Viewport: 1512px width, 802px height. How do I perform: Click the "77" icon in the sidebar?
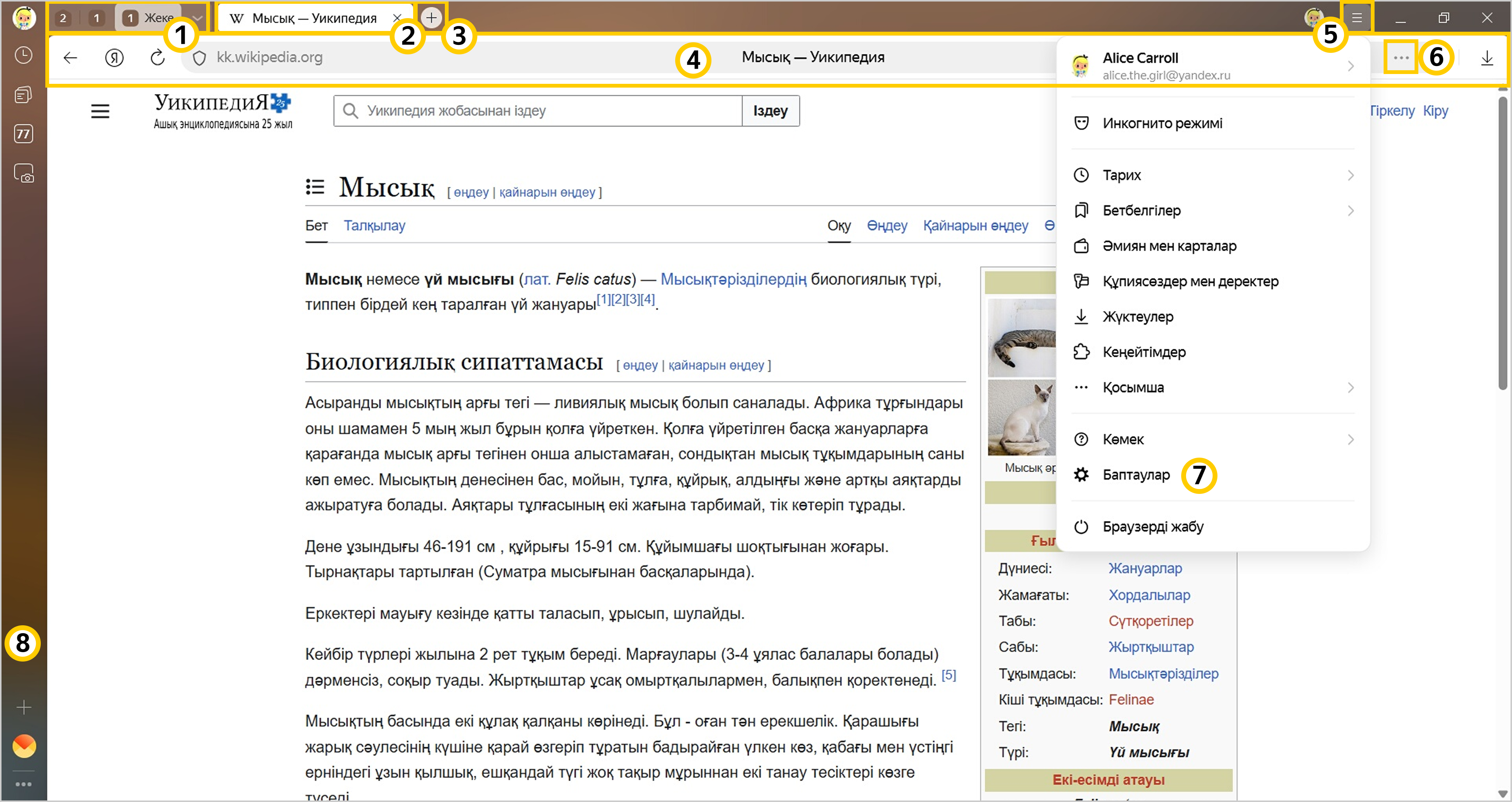click(x=23, y=134)
